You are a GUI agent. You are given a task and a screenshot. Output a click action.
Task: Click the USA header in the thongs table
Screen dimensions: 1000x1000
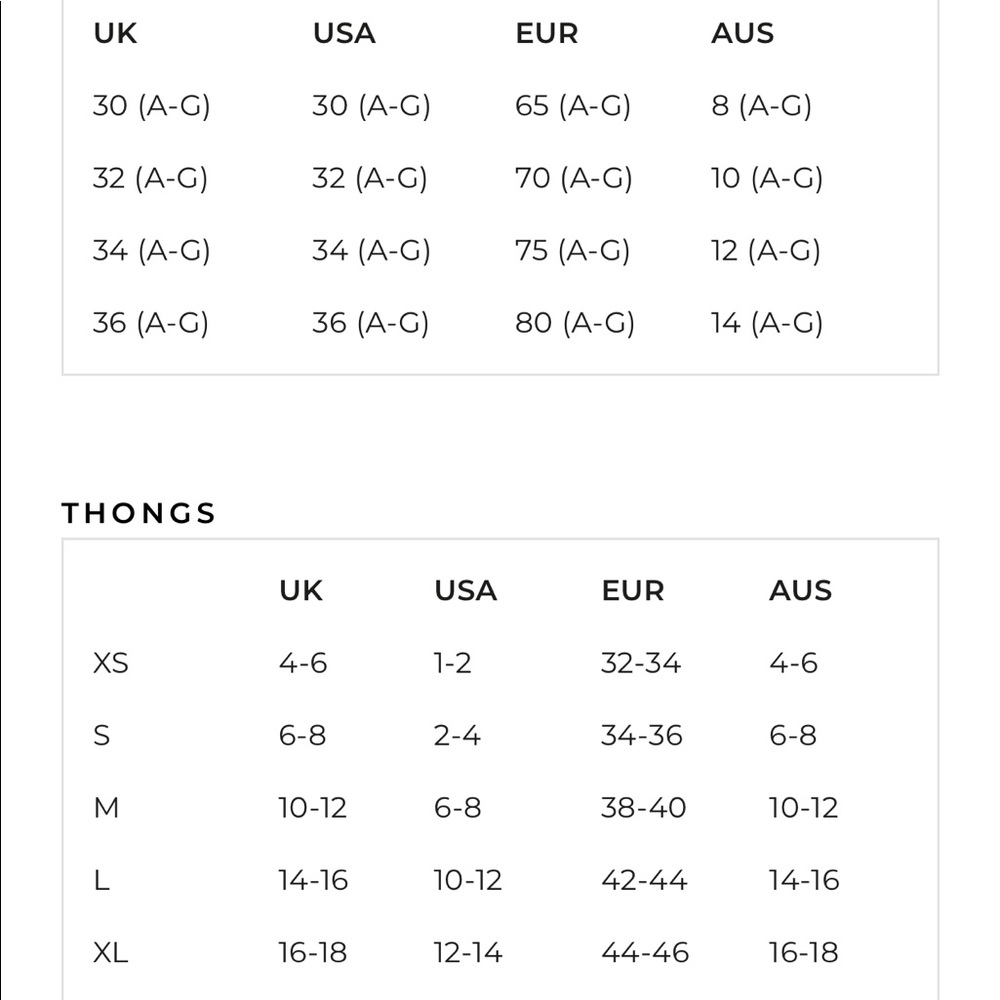point(466,591)
